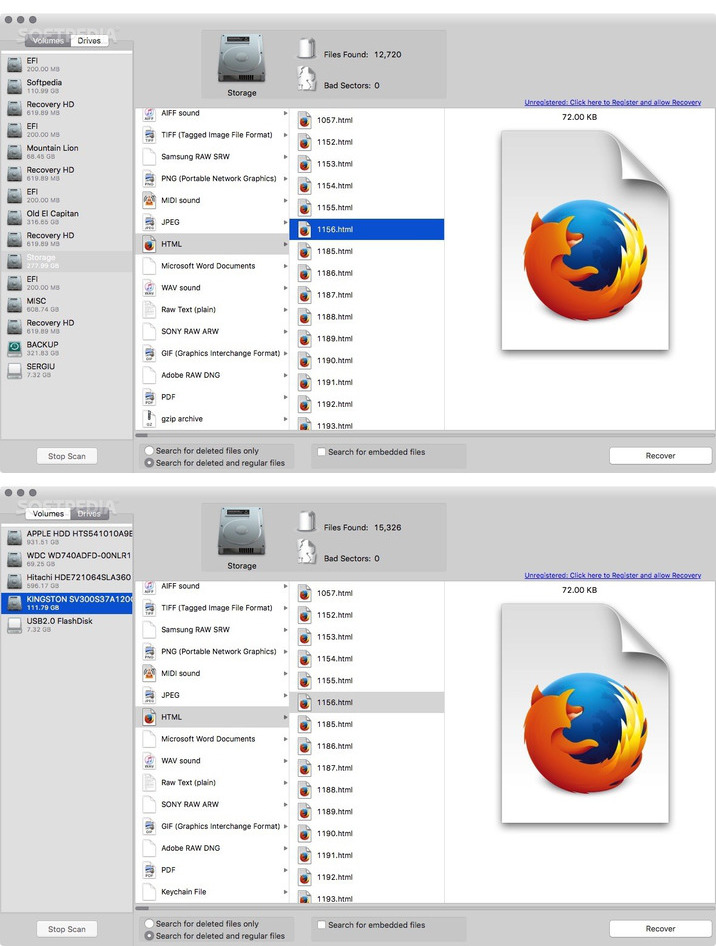Click Firefox document preview in top window
Viewport: 716px width, 946px height.
tap(585, 240)
